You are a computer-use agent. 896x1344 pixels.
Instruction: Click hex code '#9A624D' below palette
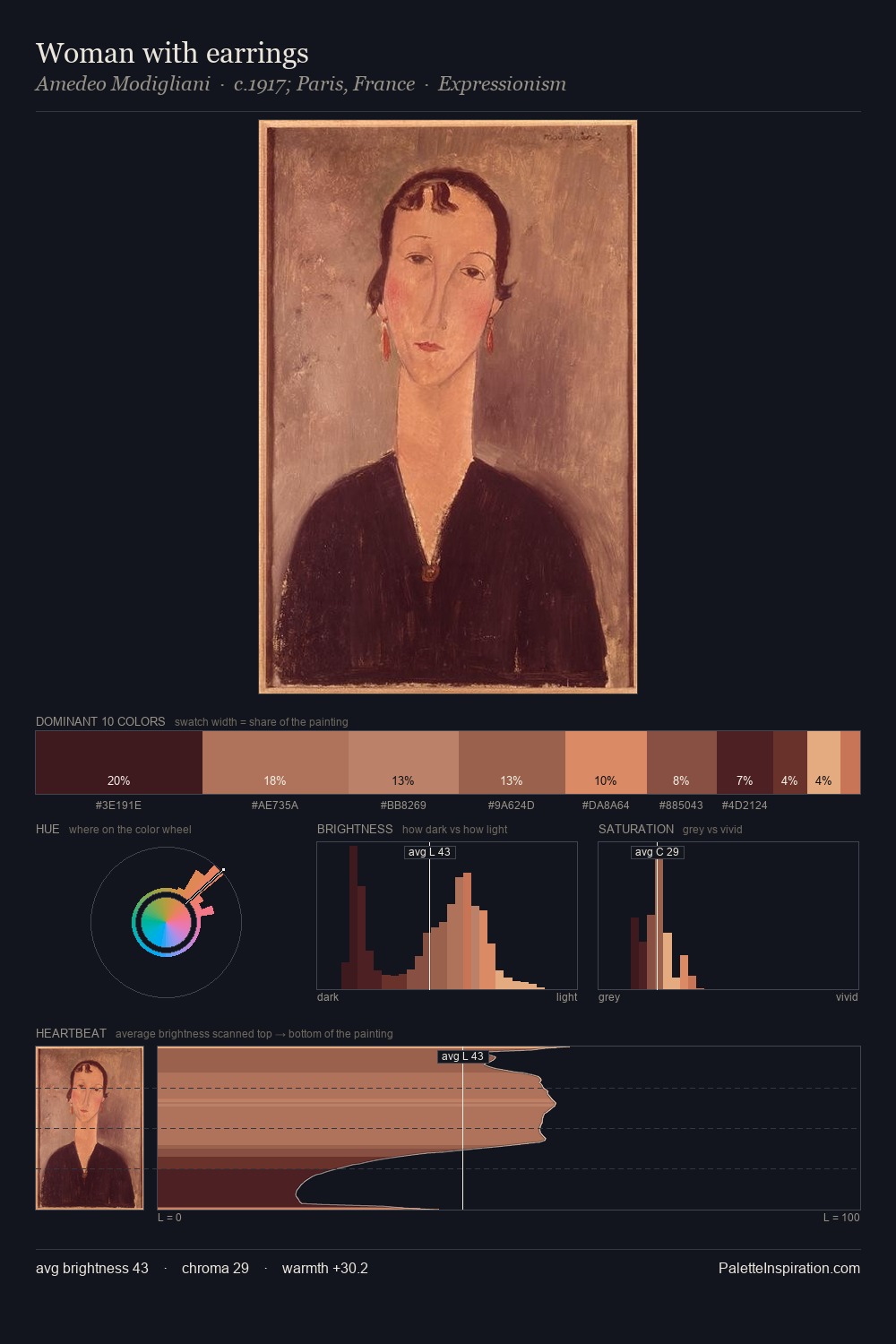point(512,806)
